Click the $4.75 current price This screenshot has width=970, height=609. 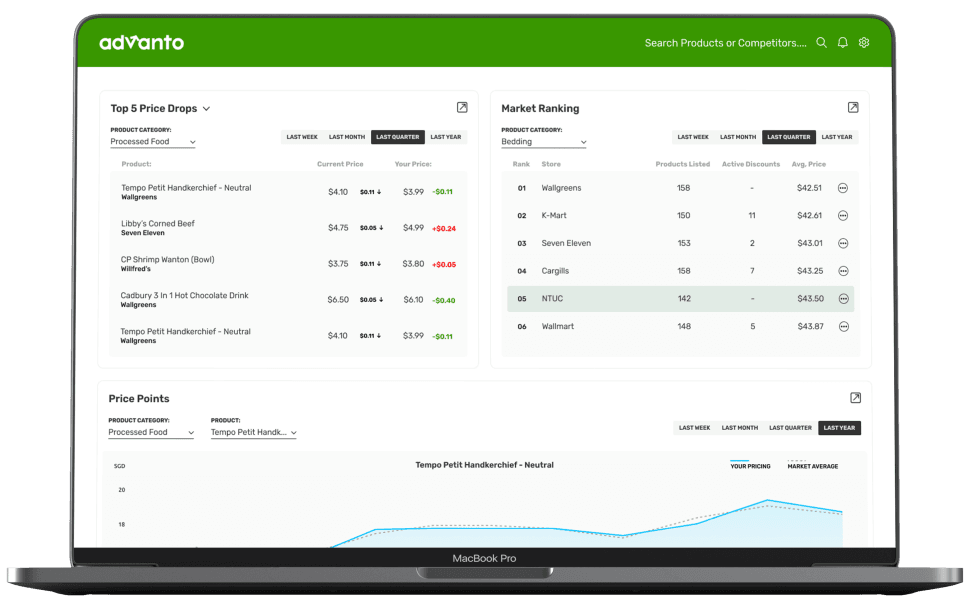[338, 228]
